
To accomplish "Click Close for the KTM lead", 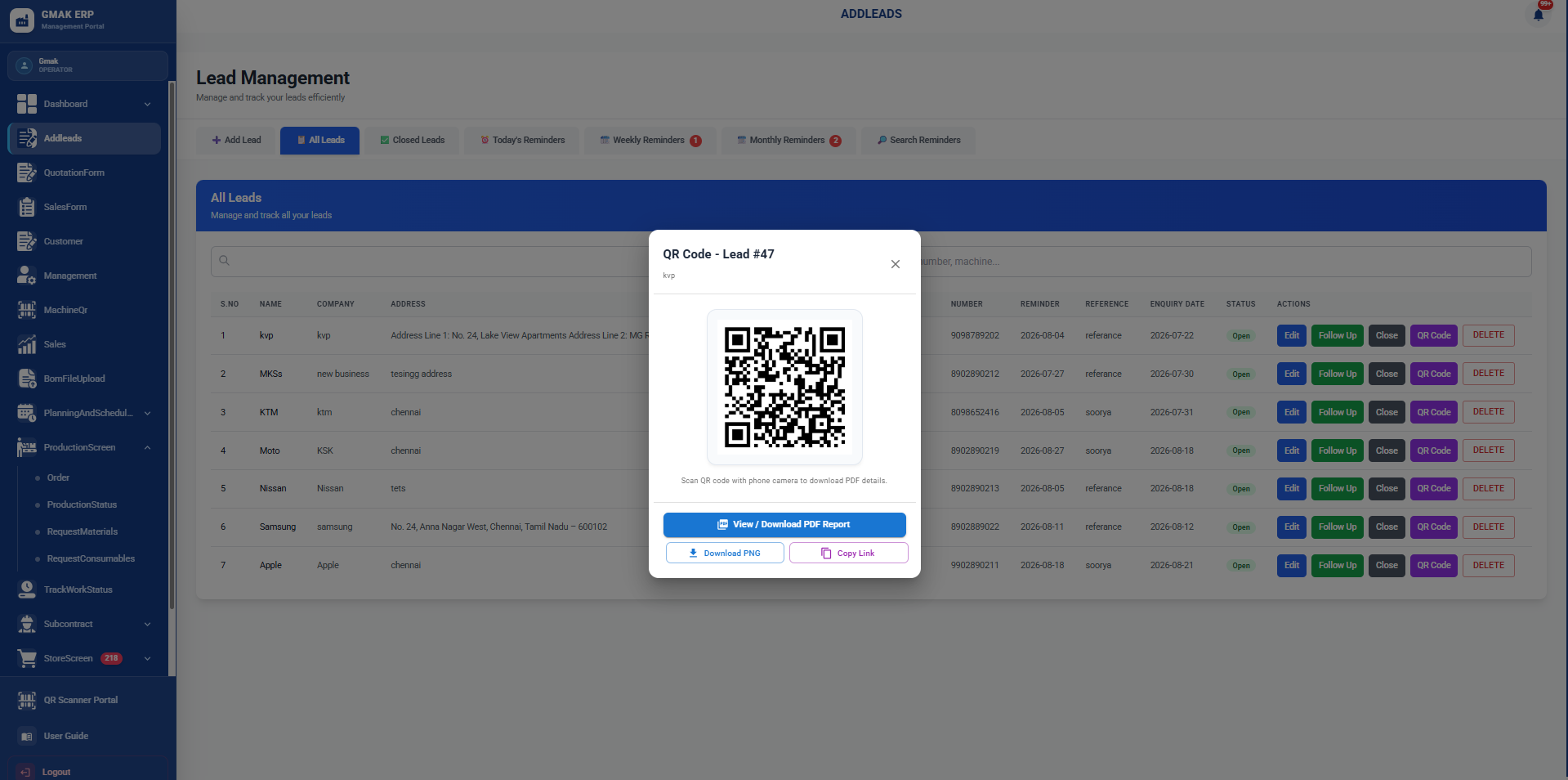I will pyautogui.click(x=1387, y=412).
